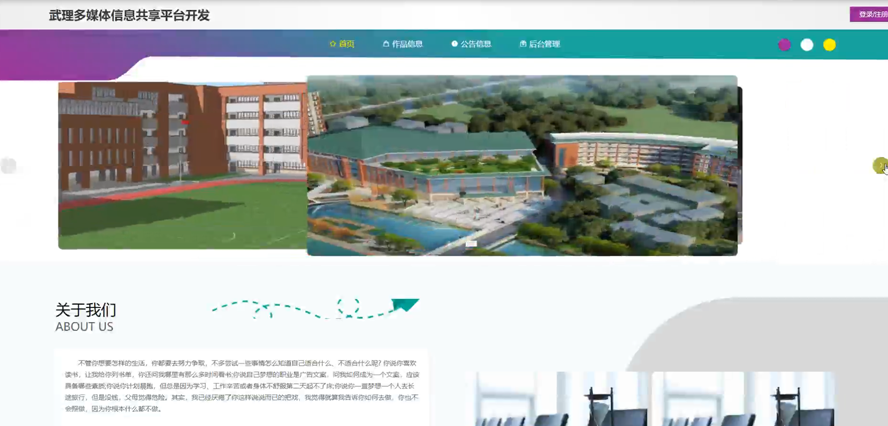This screenshot has width=888, height=426.
Task: Select the yellow theme color dot
Action: 829,45
